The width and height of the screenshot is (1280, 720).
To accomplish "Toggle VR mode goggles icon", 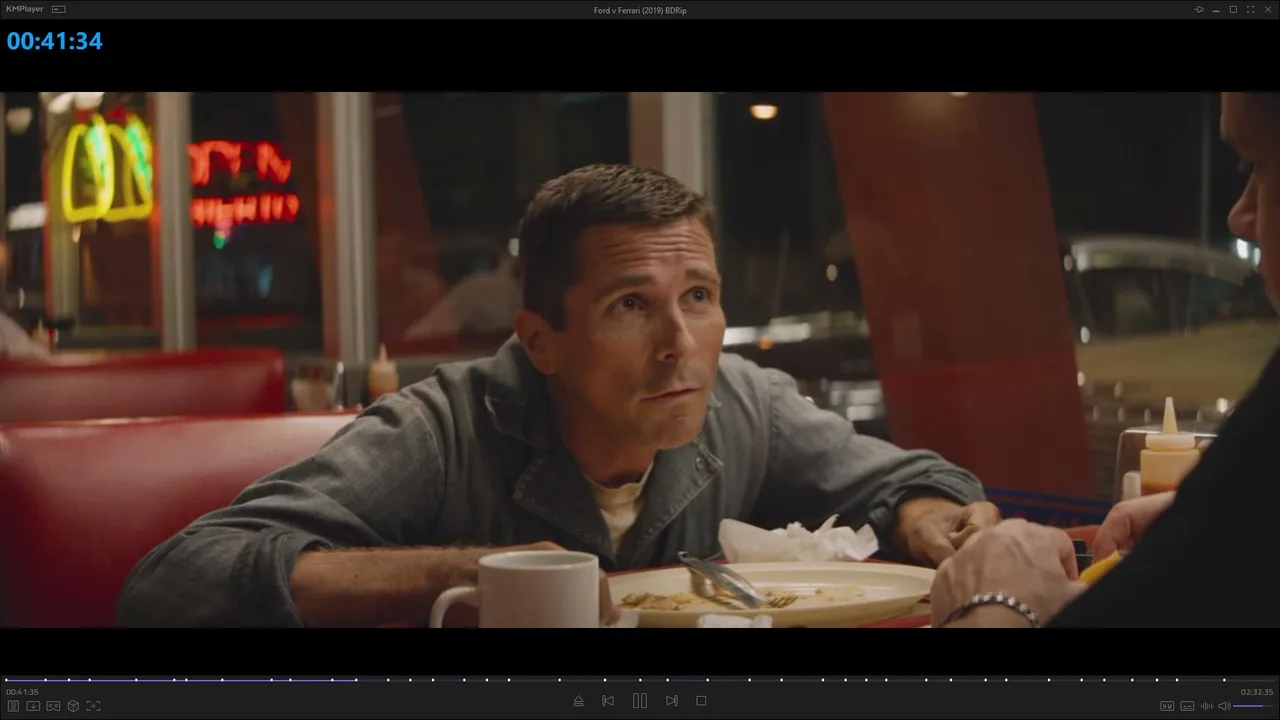I will tap(53, 706).
